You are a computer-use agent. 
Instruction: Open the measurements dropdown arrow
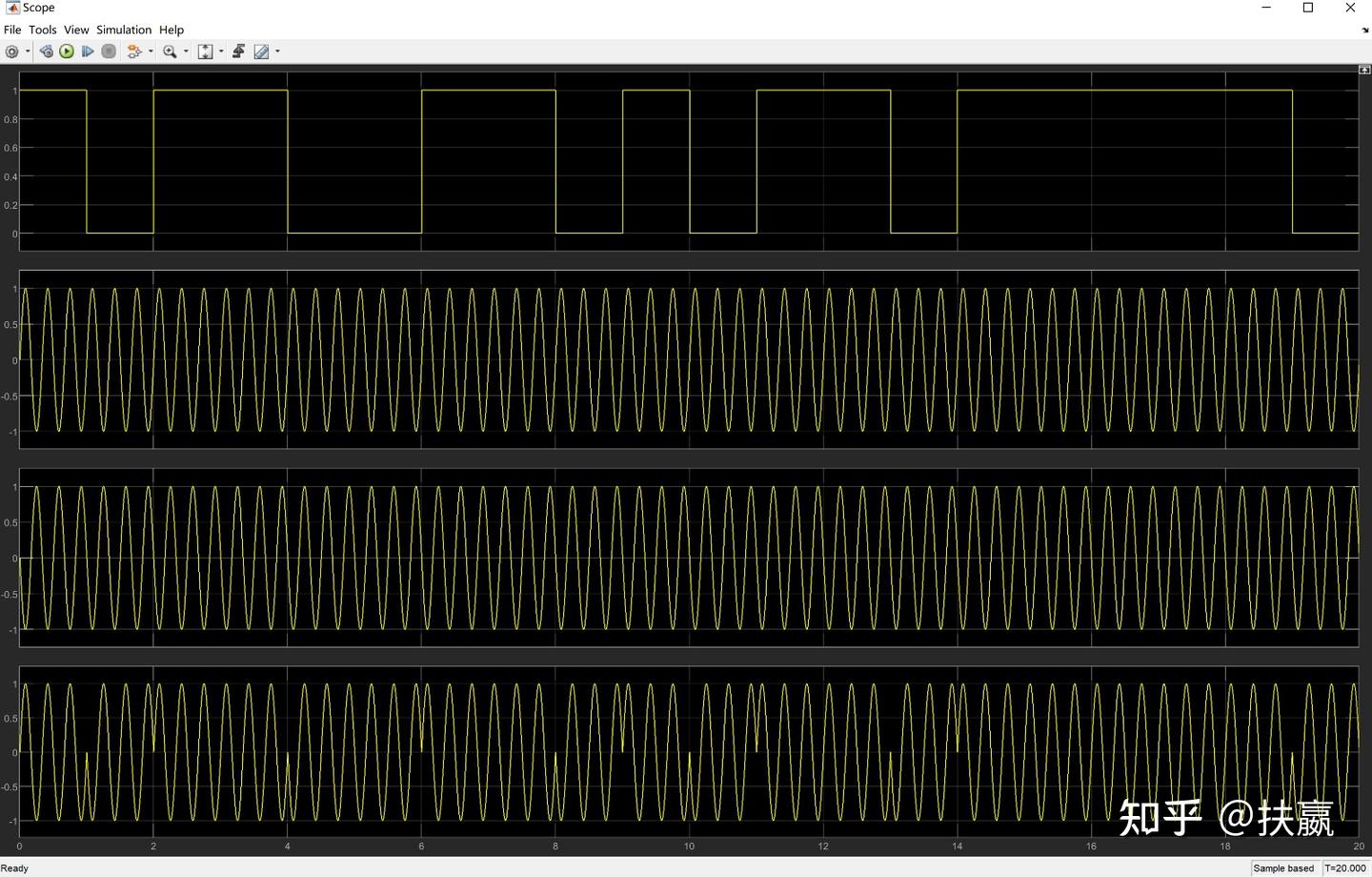click(277, 51)
